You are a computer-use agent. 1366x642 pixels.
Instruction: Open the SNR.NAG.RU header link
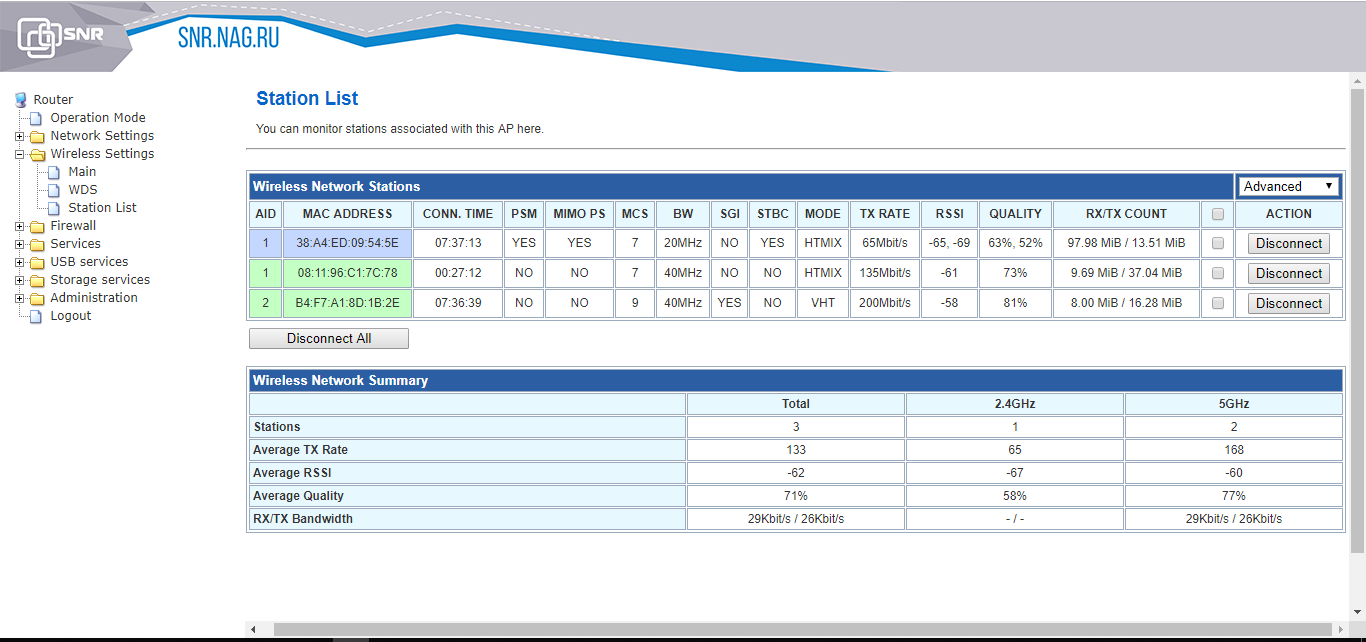(x=228, y=38)
